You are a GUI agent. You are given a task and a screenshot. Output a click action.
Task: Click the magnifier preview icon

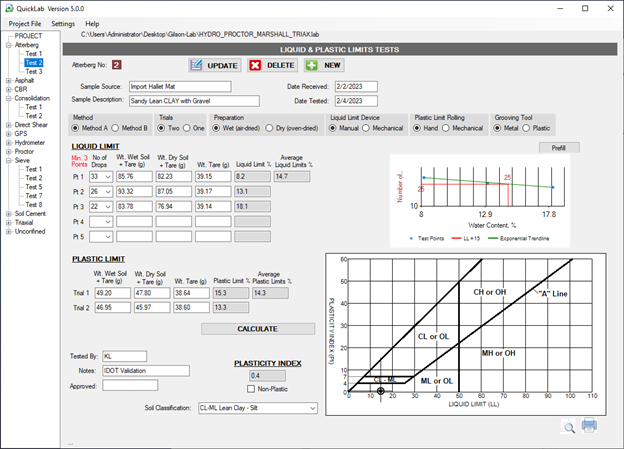(569, 427)
